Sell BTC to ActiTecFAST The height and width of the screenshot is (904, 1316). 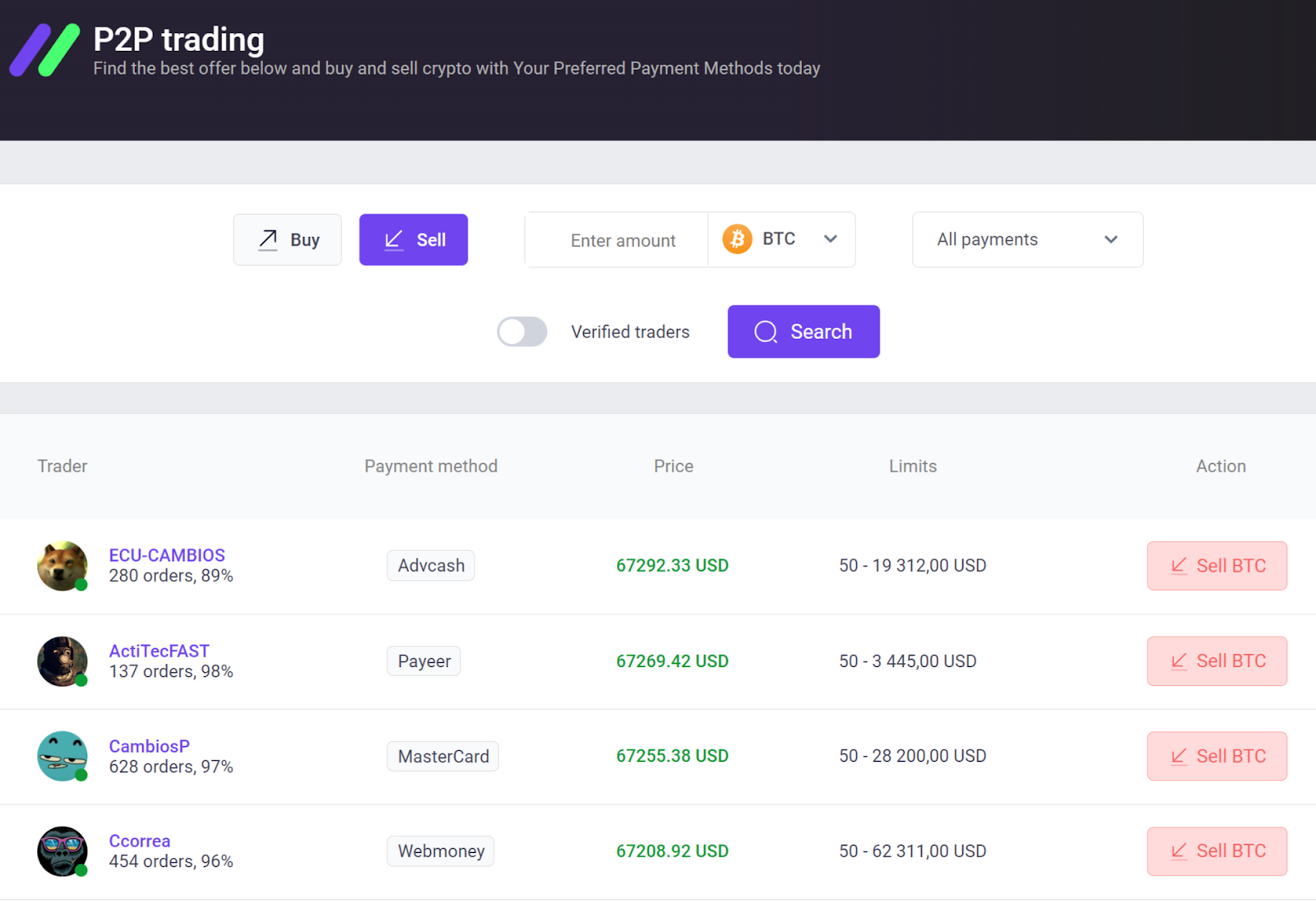(x=1217, y=661)
